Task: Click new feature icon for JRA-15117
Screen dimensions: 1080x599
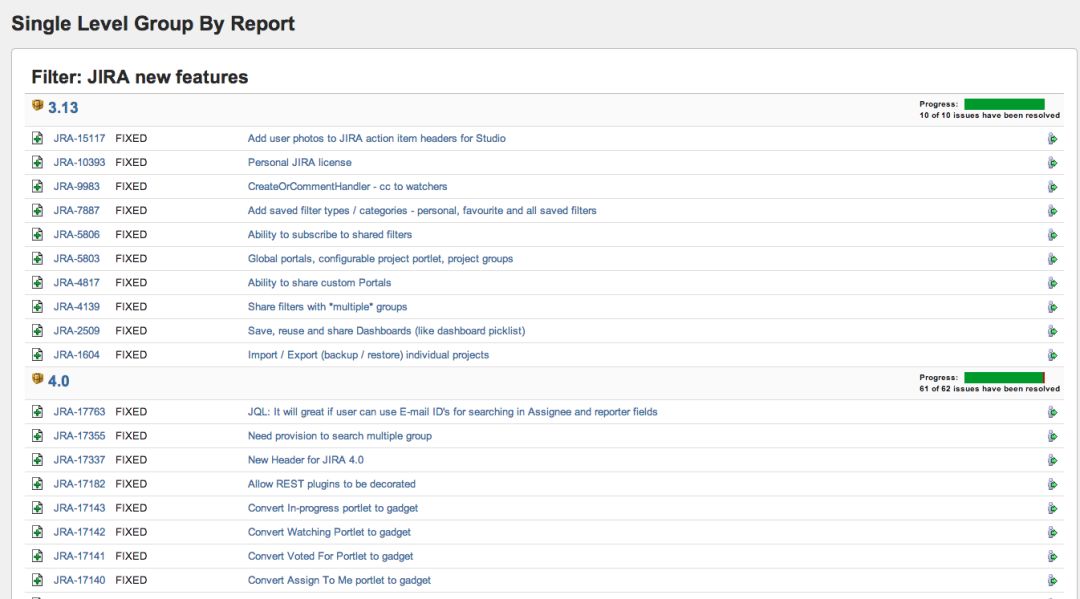Action: pyautogui.click(x=37, y=138)
